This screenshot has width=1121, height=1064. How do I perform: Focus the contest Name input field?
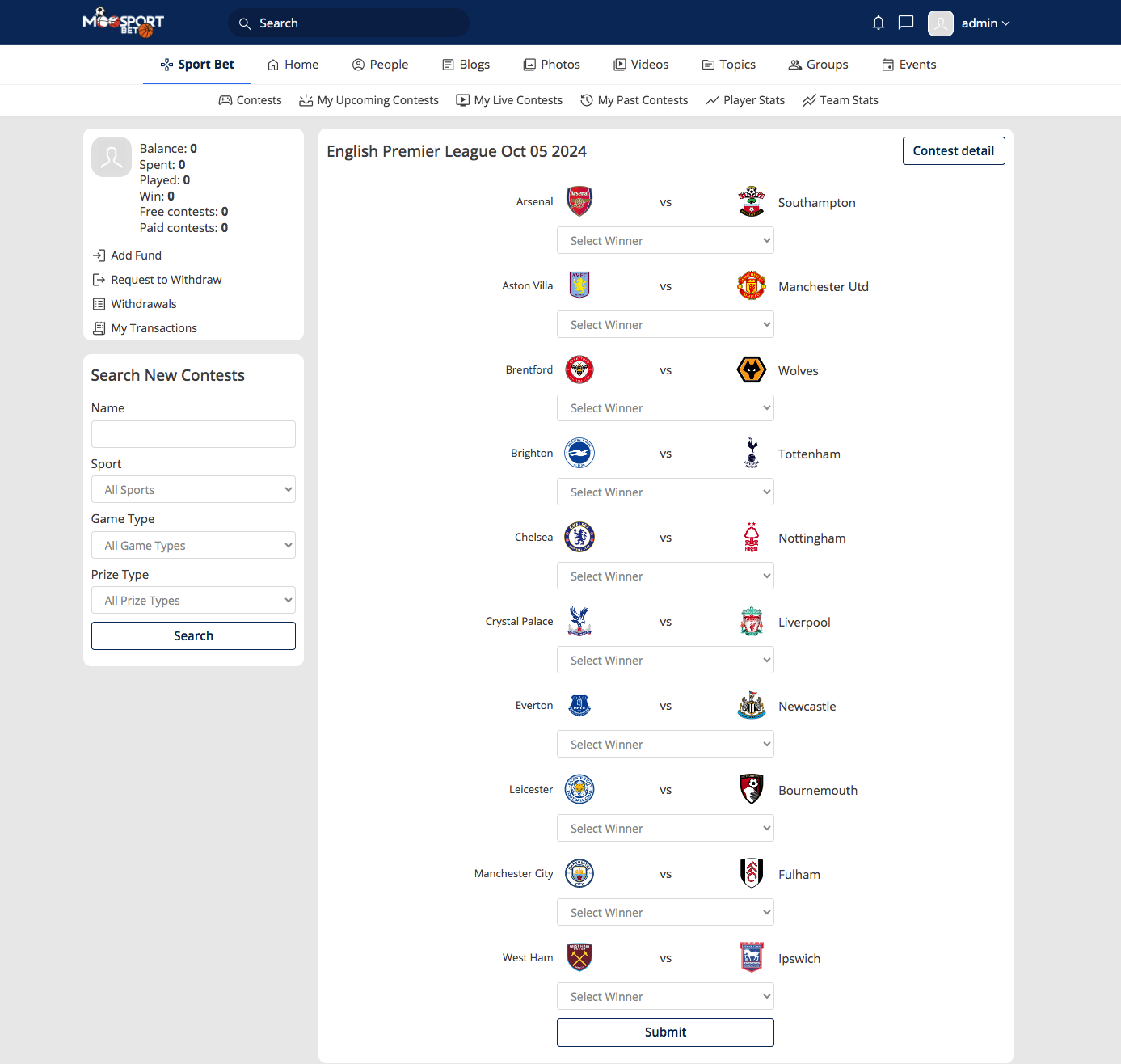click(193, 434)
